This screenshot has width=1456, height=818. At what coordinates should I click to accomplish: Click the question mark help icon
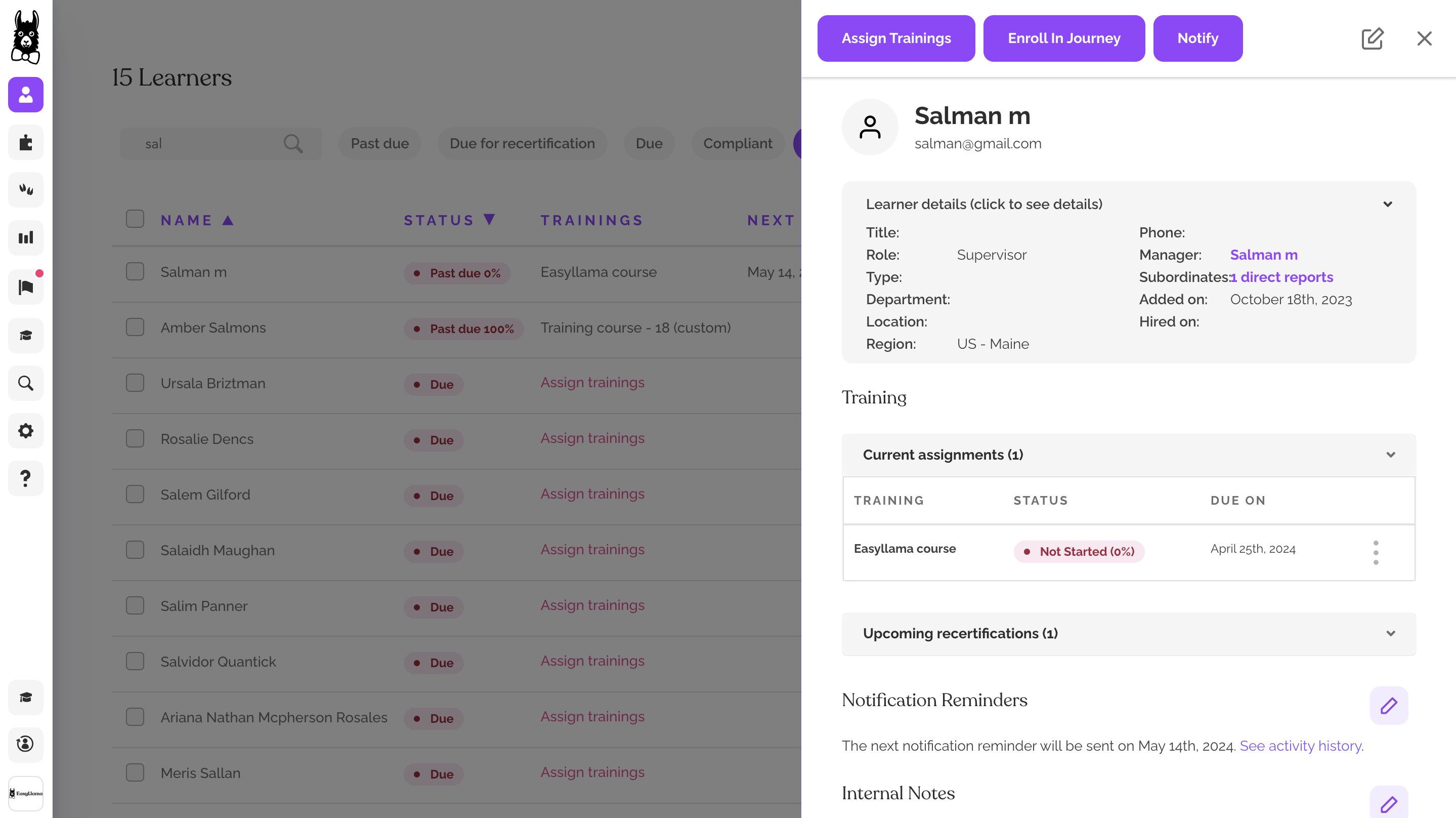[25, 478]
